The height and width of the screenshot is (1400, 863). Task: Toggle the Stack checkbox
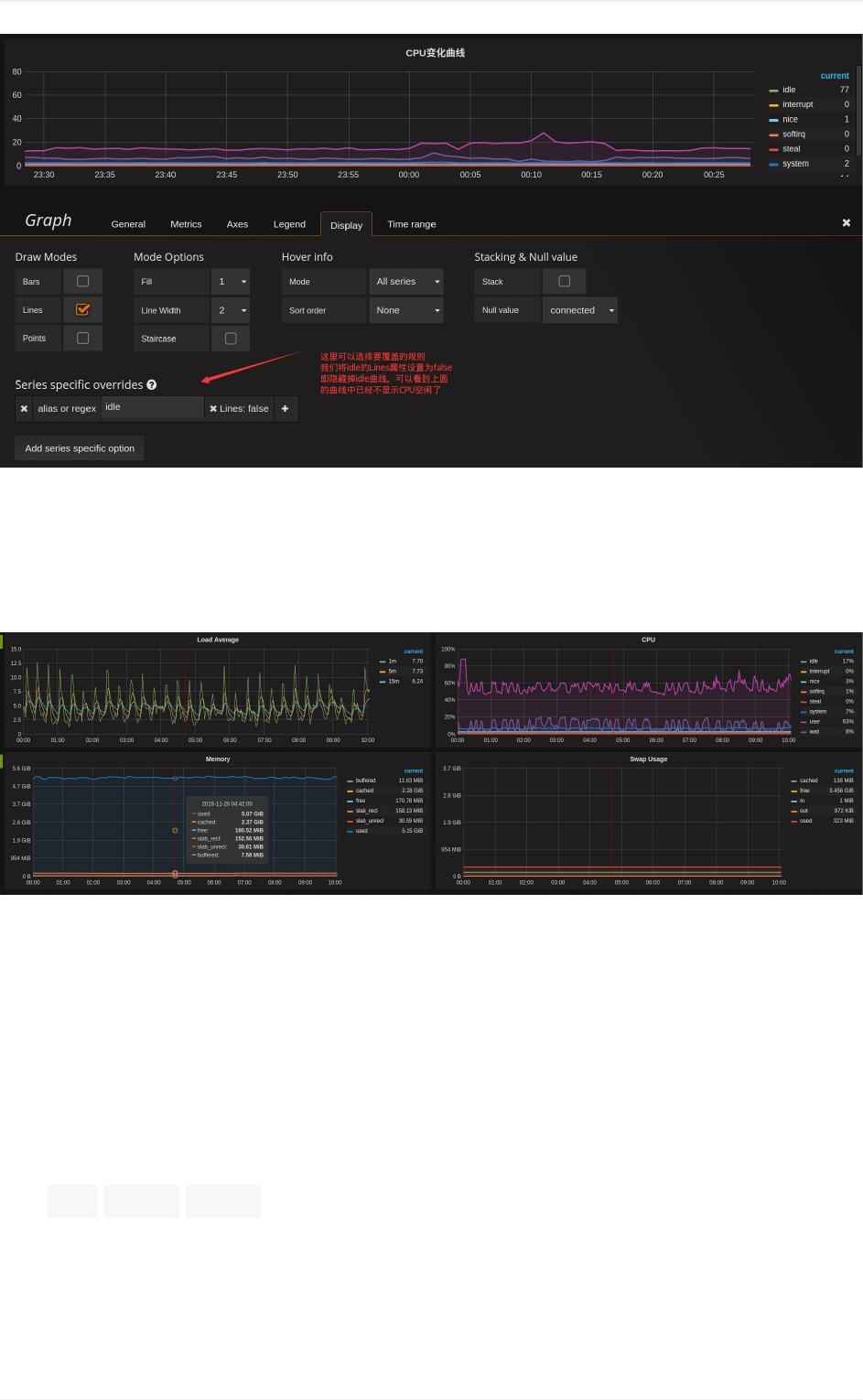(565, 282)
